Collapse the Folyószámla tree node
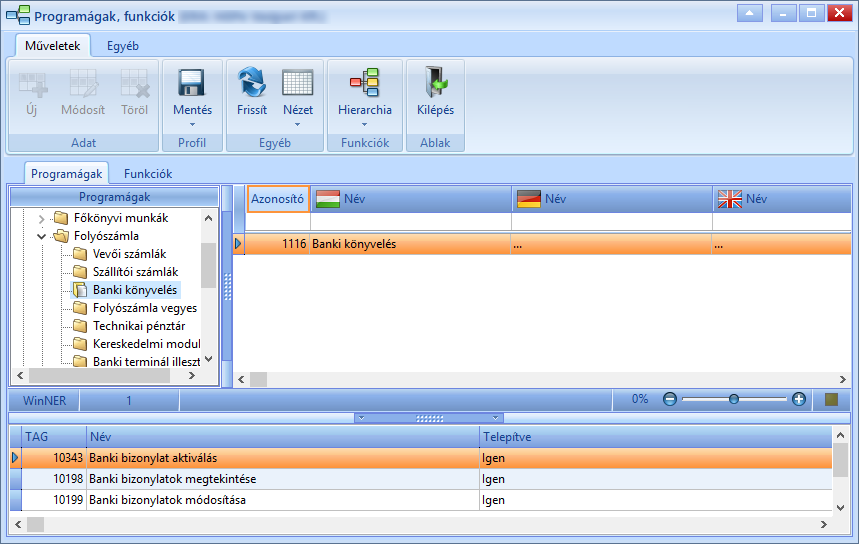The height and width of the screenshot is (544, 859). (42, 237)
